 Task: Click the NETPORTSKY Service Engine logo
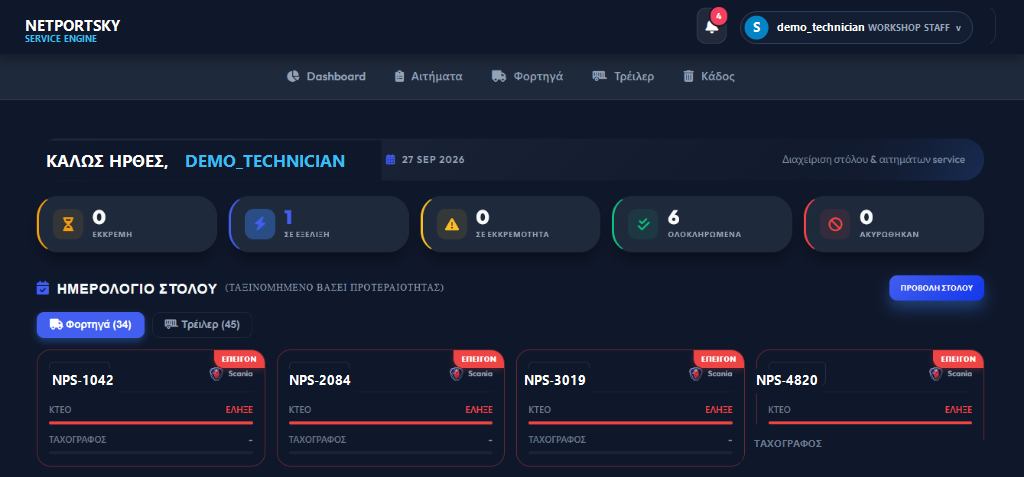click(72, 31)
